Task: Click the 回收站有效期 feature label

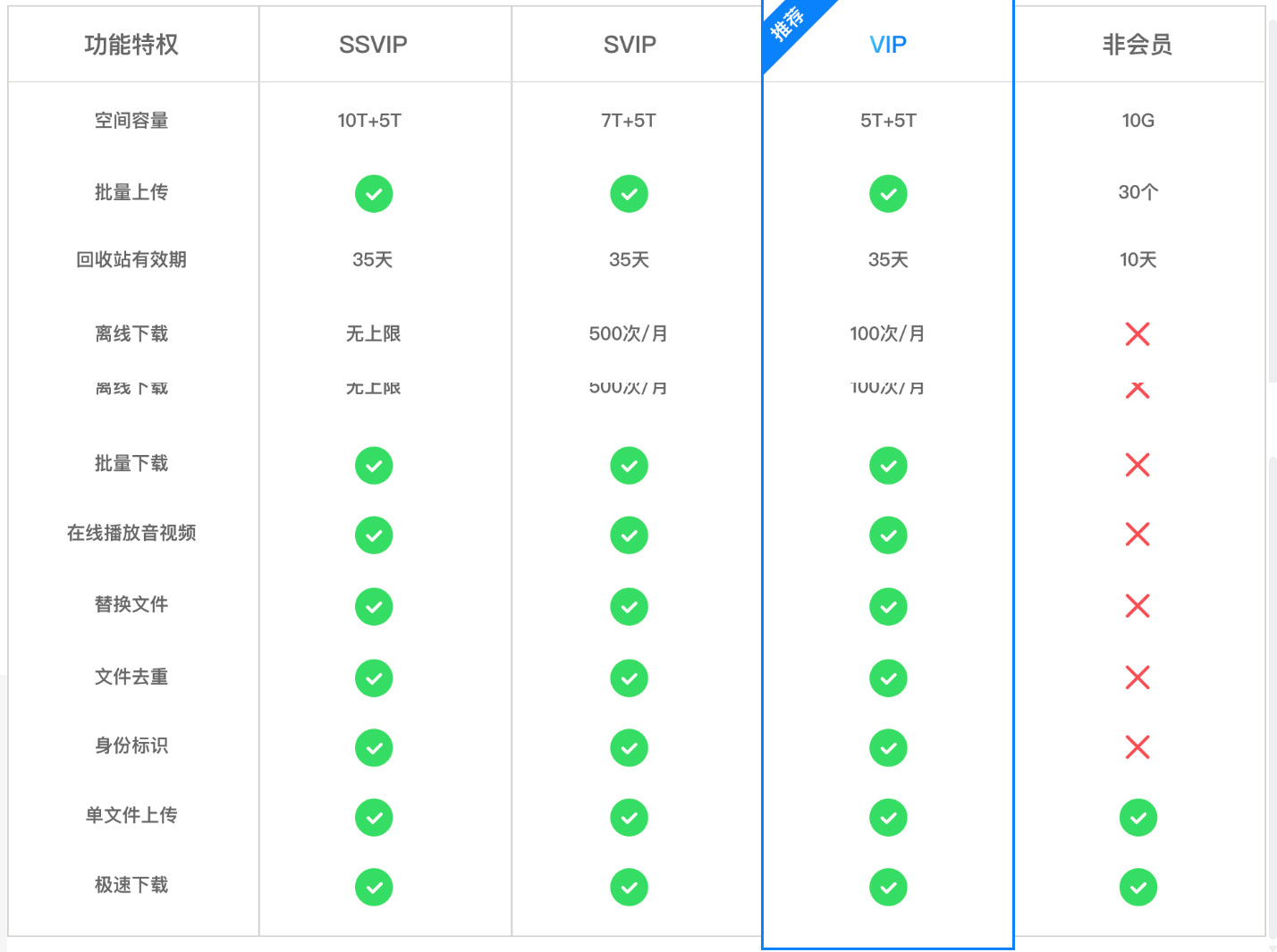Action: (131, 260)
